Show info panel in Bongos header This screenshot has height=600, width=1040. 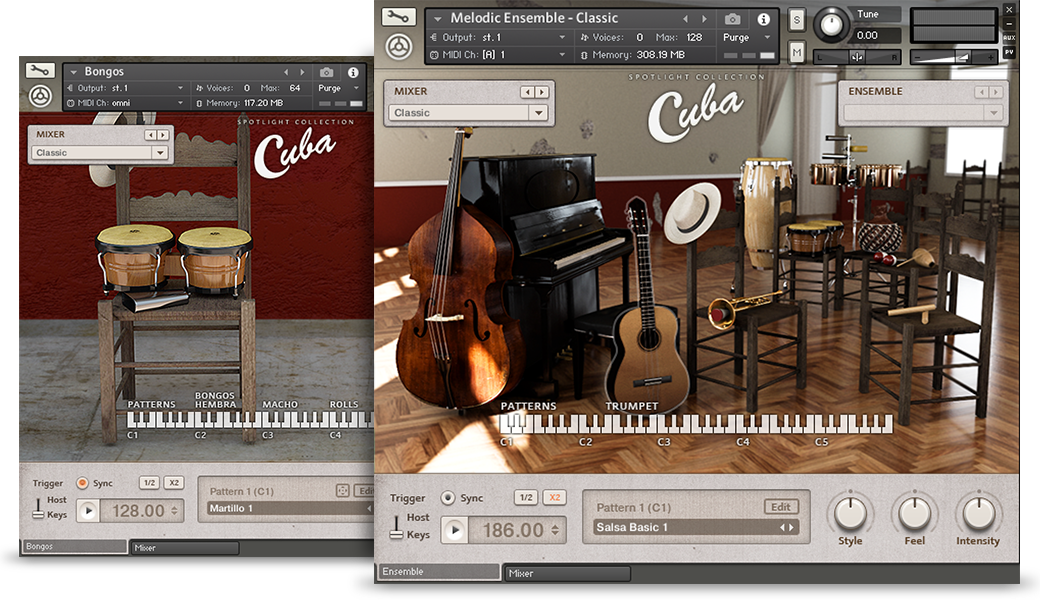pyautogui.click(x=354, y=72)
